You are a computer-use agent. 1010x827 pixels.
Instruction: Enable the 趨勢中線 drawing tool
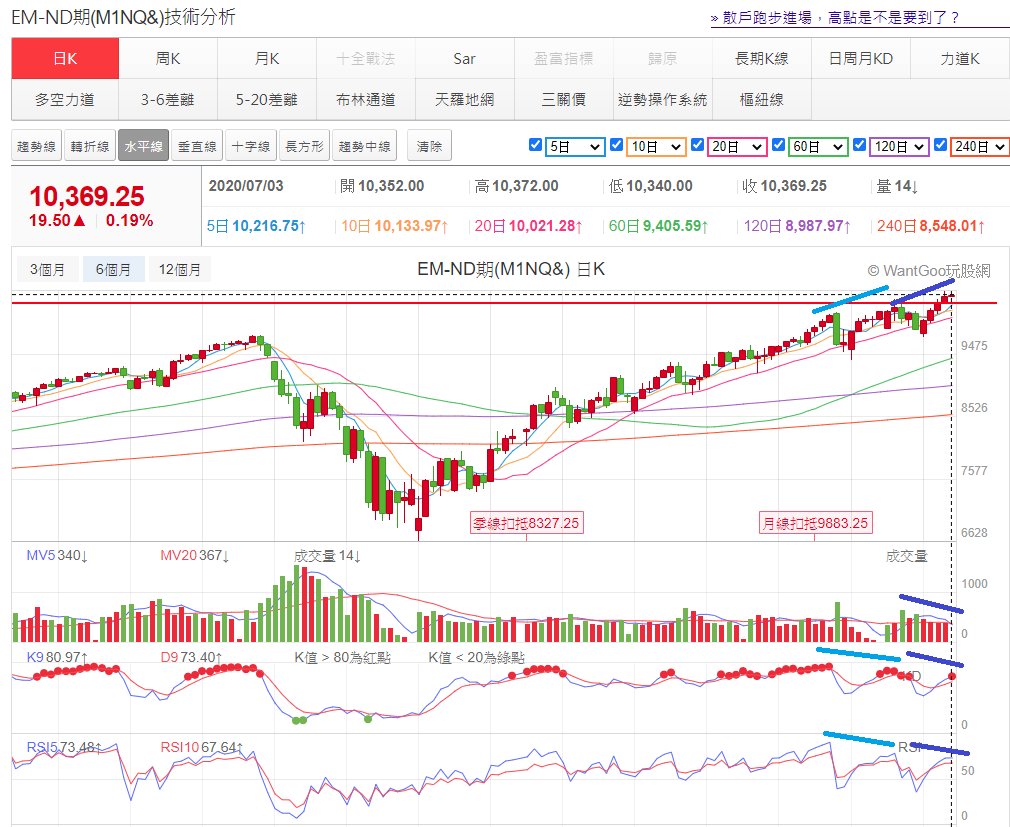[365, 146]
